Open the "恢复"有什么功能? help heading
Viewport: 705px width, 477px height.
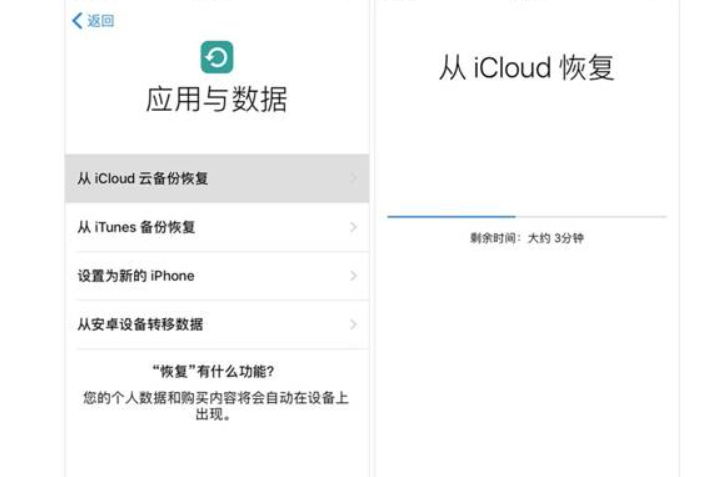(213, 371)
